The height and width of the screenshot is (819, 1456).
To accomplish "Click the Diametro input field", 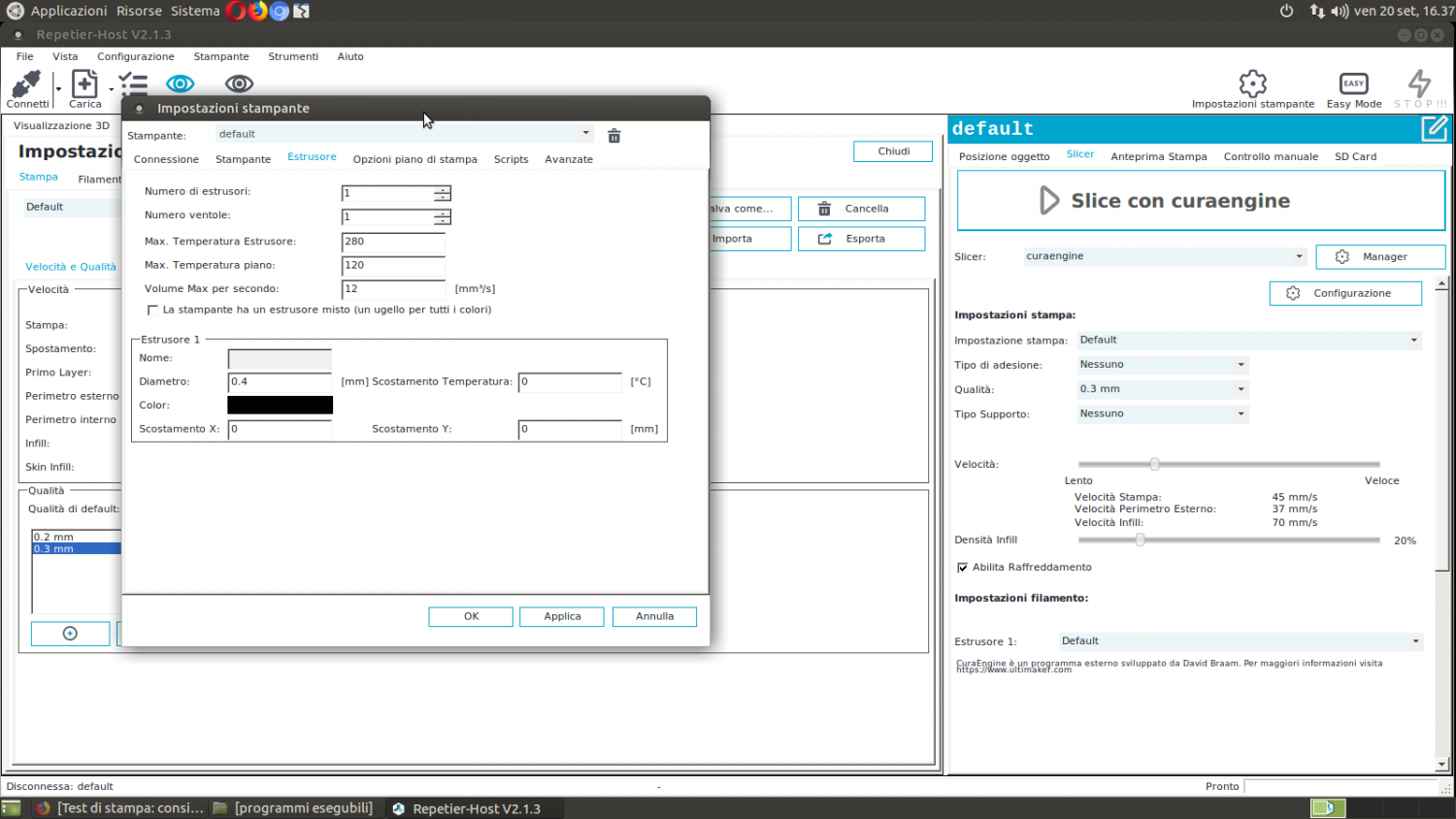I will coord(280,382).
